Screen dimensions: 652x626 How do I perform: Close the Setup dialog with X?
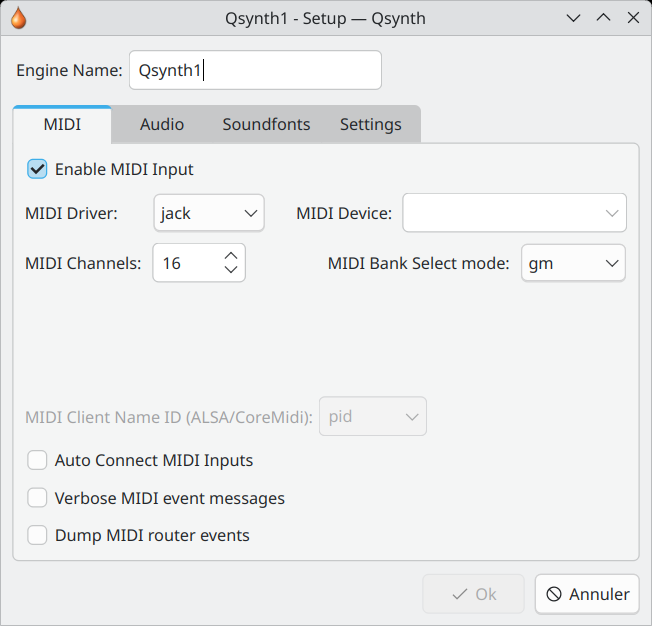point(633,18)
